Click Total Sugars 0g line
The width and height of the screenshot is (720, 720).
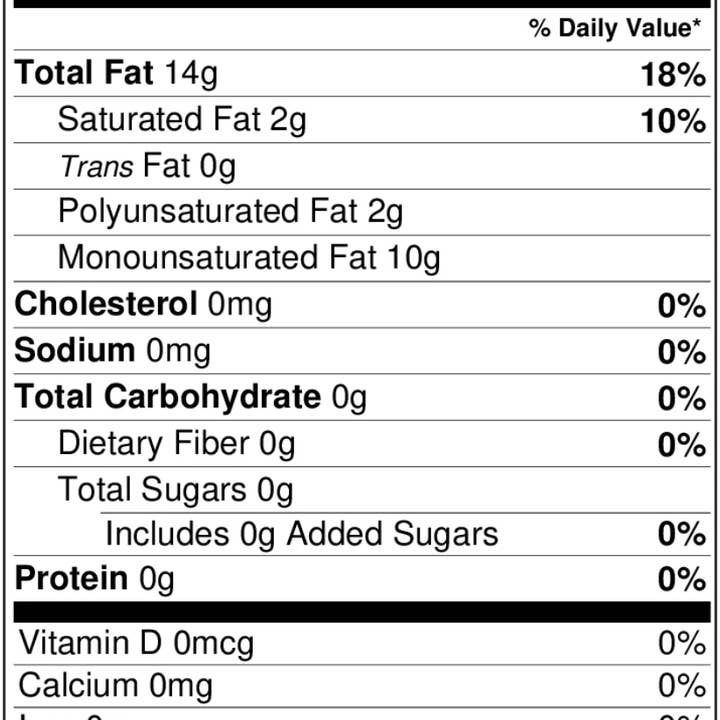tap(175, 490)
